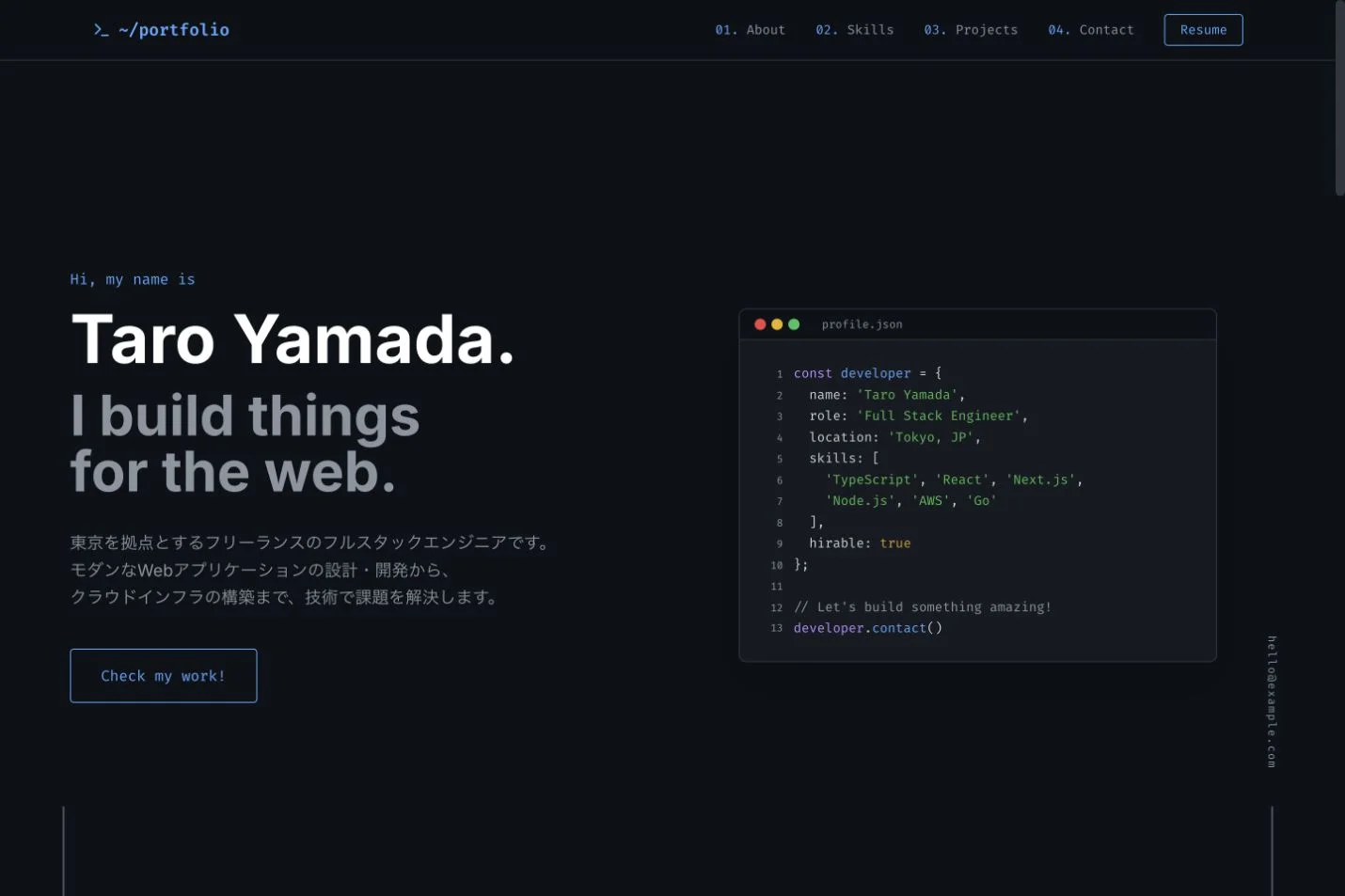Click the 'React' skill string
The image size is (1345, 896).
pyautogui.click(x=962, y=479)
